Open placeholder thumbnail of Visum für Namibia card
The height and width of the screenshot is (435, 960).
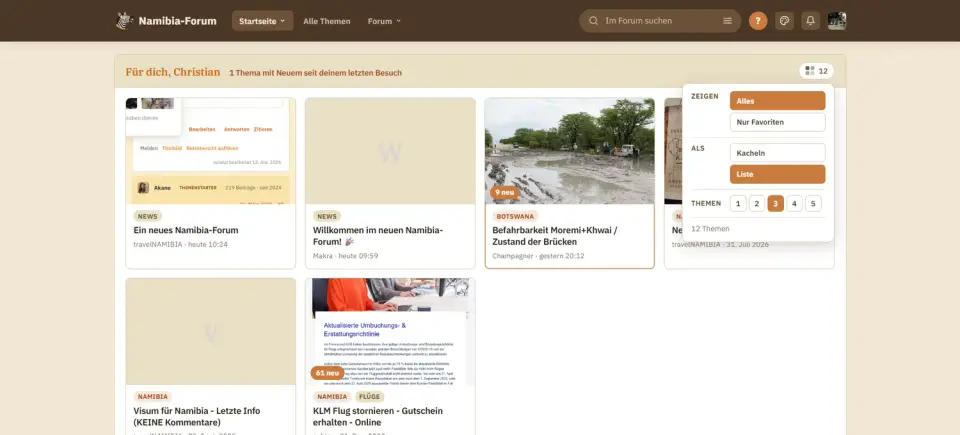click(x=211, y=331)
